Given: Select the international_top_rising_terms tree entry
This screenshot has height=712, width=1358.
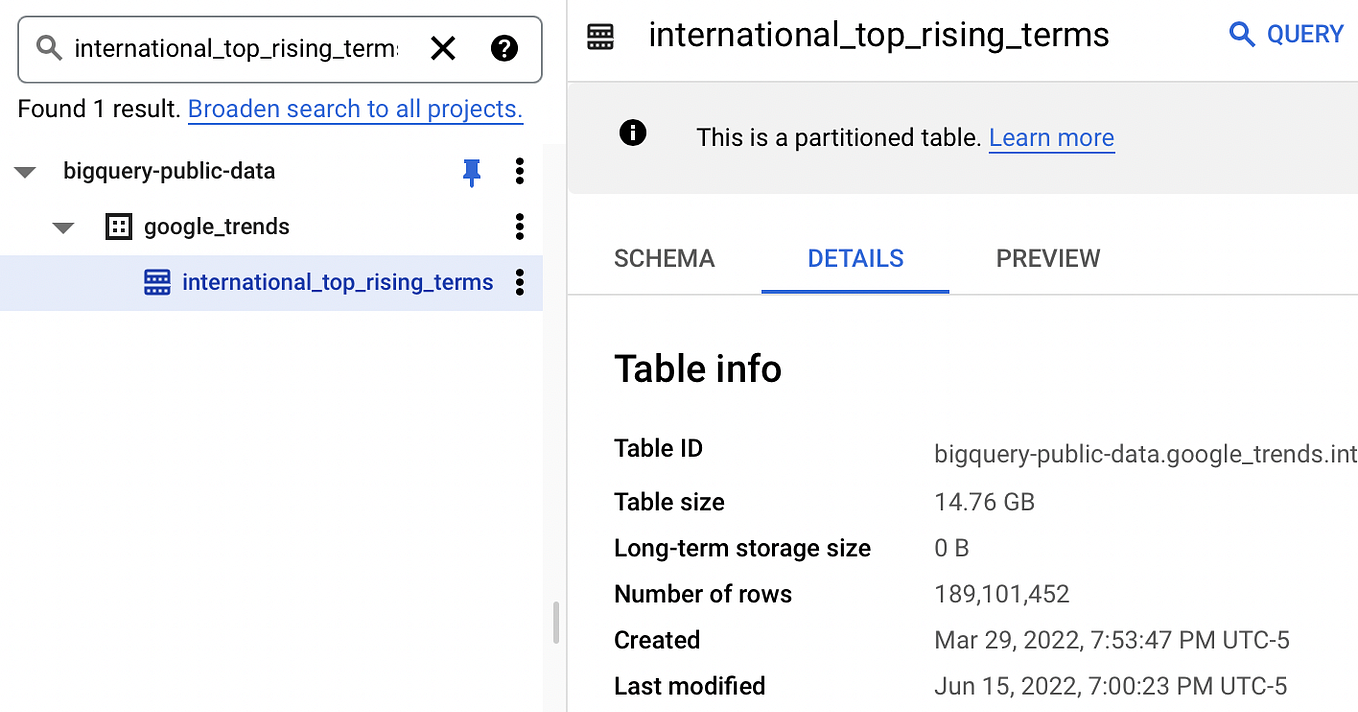Looking at the screenshot, I should [x=337, y=282].
